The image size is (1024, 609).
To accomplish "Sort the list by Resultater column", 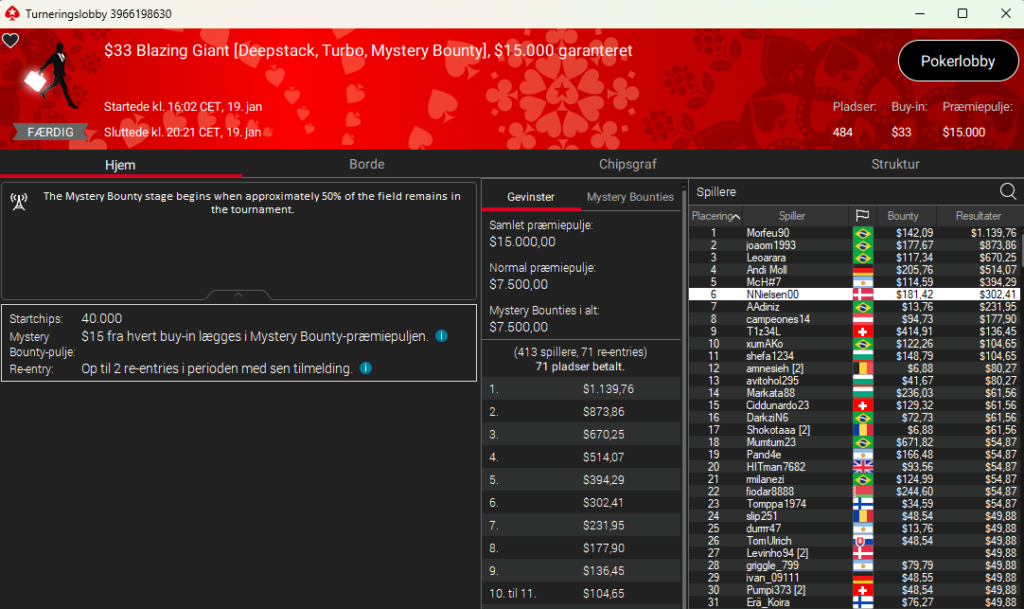I will 977,216.
